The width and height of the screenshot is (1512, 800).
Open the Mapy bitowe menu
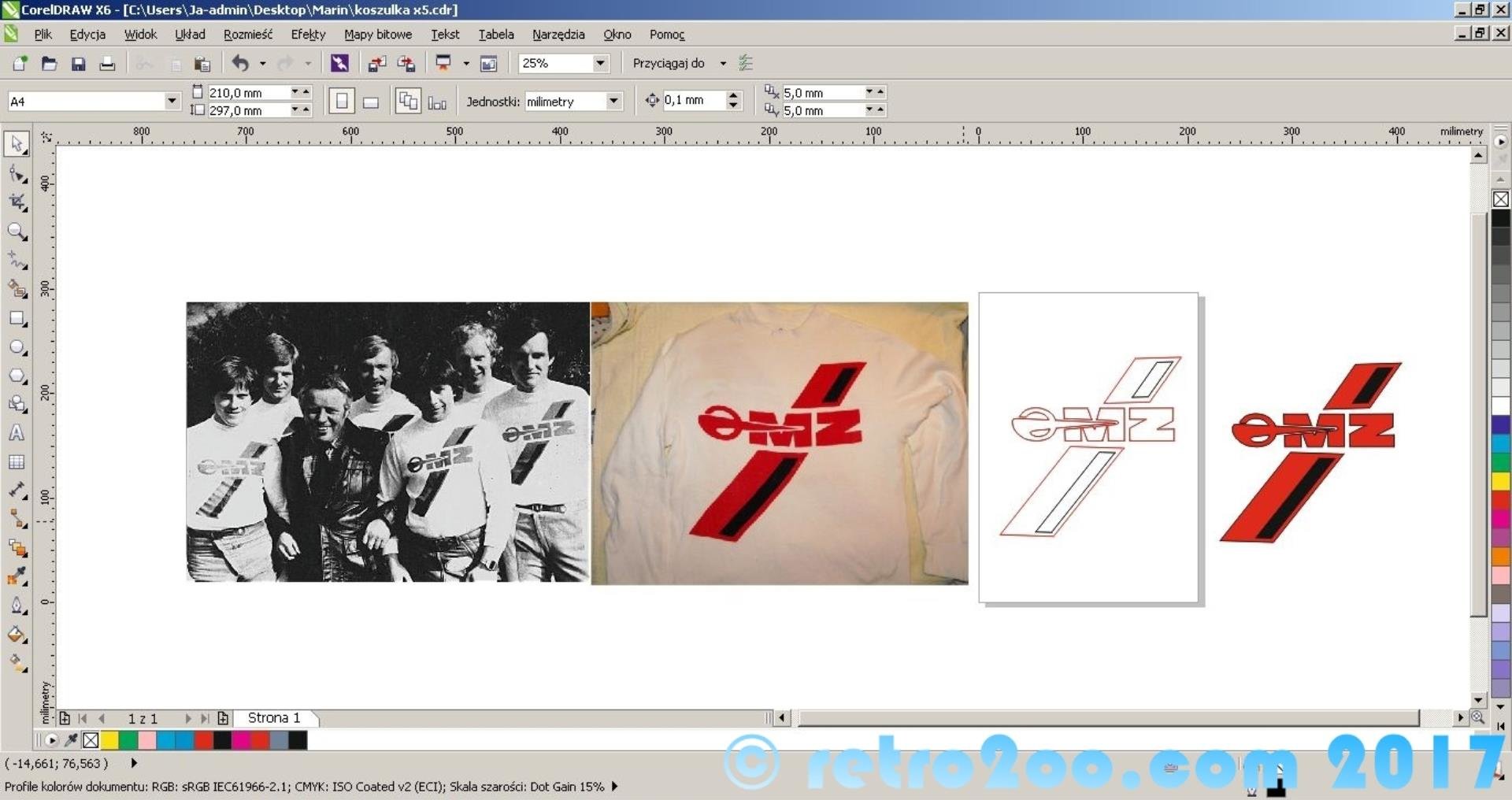click(x=377, y=35)
